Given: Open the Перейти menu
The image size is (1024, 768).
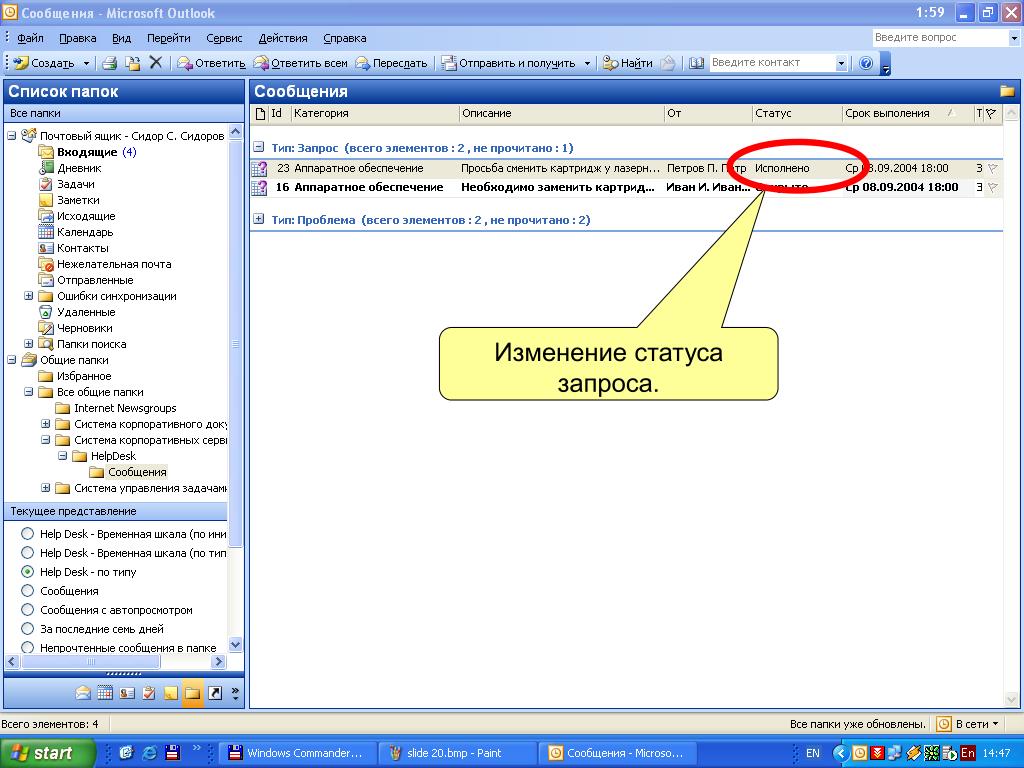Looking at the screenshot, I should coord(168,39).
